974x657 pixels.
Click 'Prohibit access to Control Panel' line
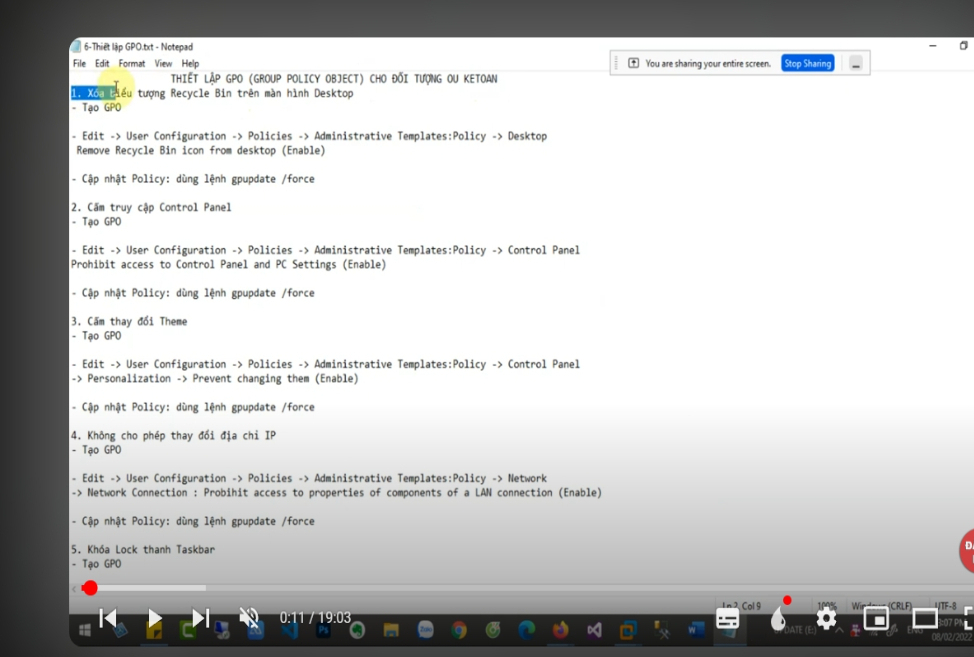click(x=228, y=265)
